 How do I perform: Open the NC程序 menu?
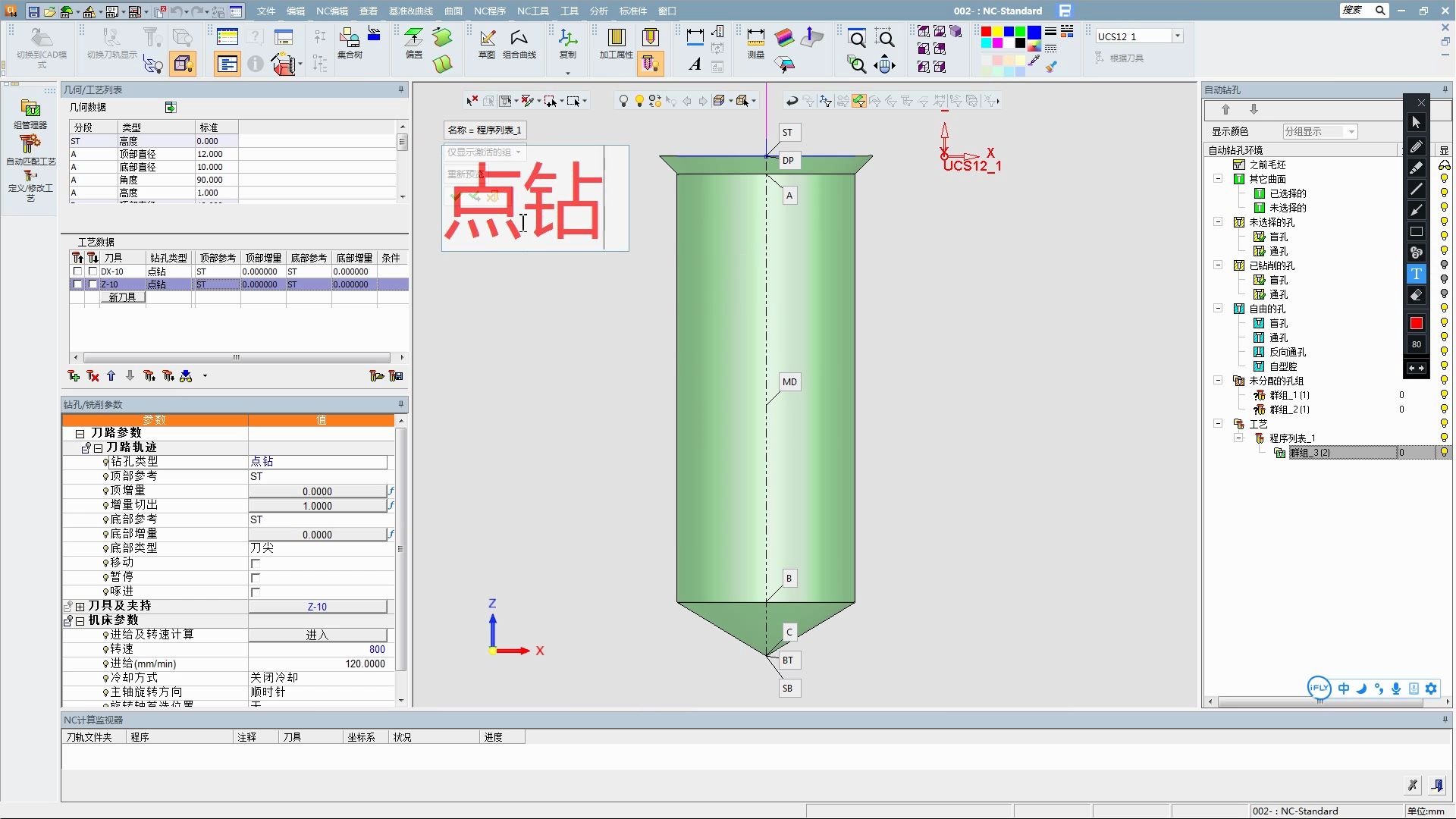(x=489, y=11)
